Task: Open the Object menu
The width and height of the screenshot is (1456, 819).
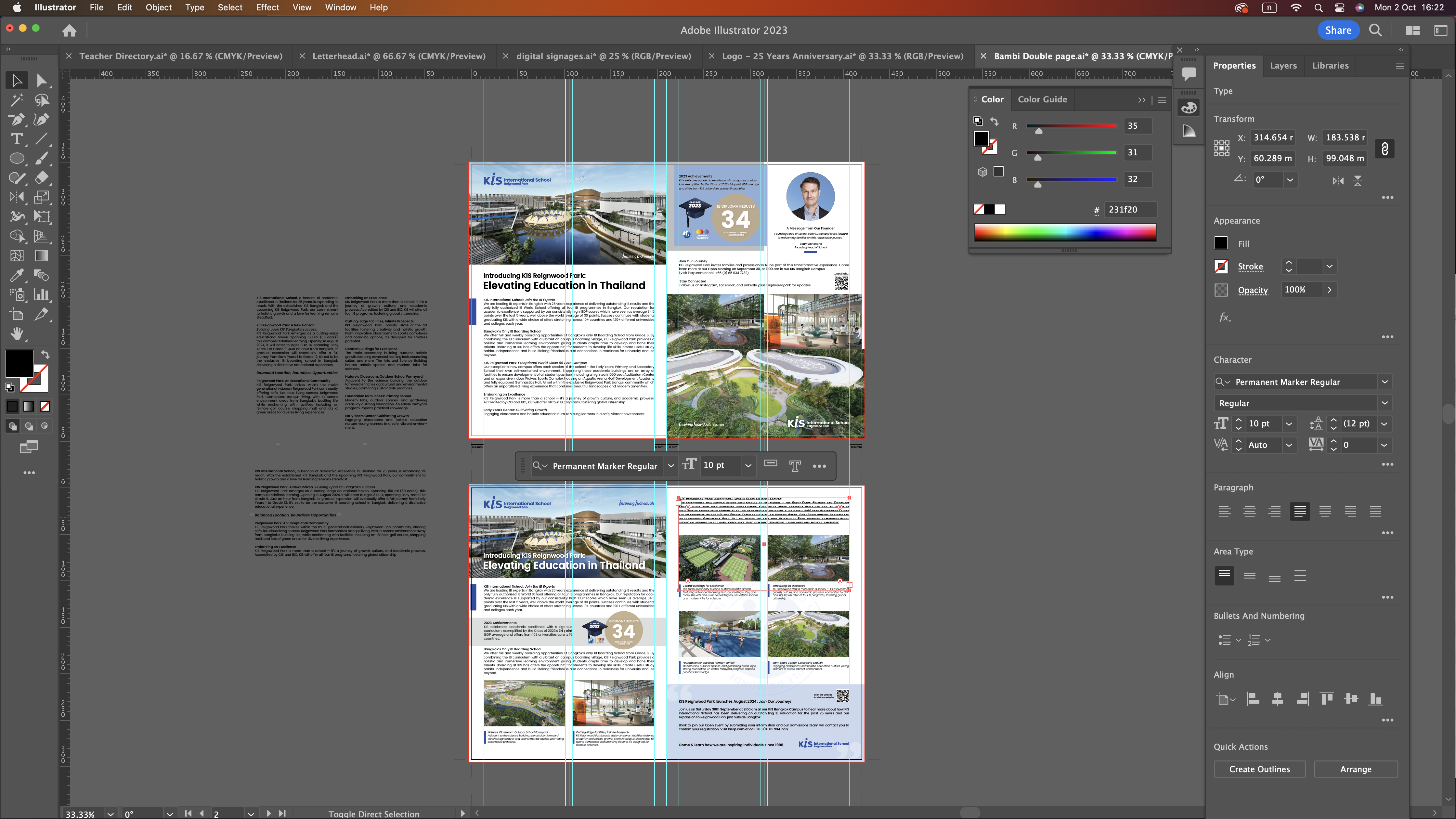Action: tap(158, 7)
